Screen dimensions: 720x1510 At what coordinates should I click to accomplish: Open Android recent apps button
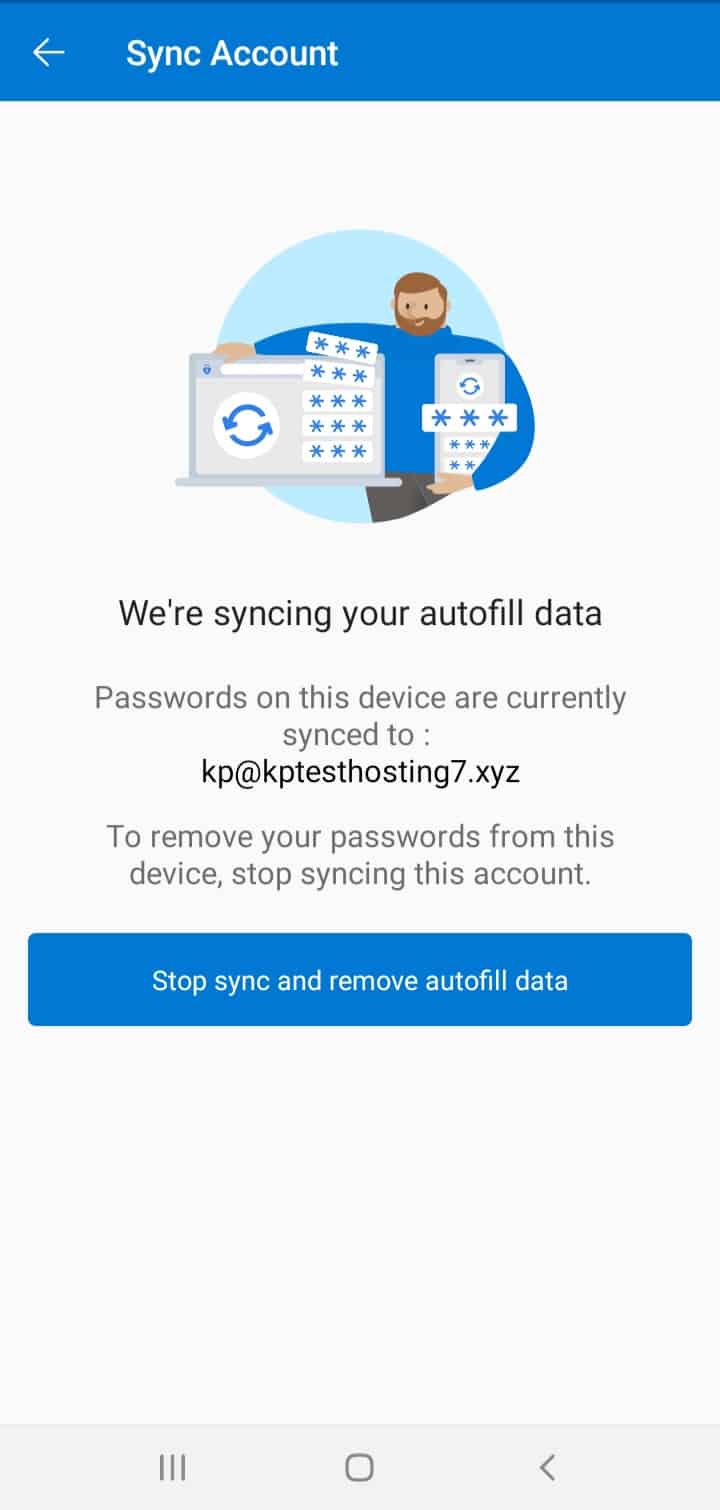(x=172, y=1467)
